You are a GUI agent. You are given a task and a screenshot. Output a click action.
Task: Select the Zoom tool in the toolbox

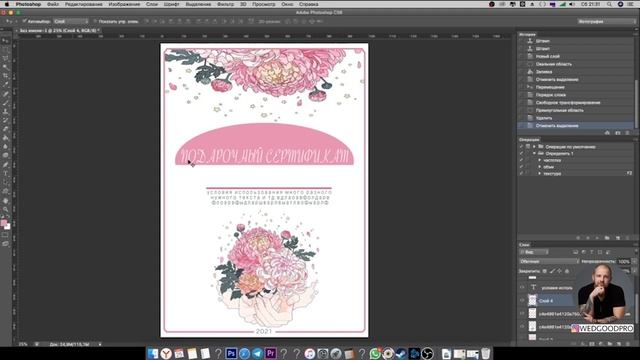pos(5,209)
